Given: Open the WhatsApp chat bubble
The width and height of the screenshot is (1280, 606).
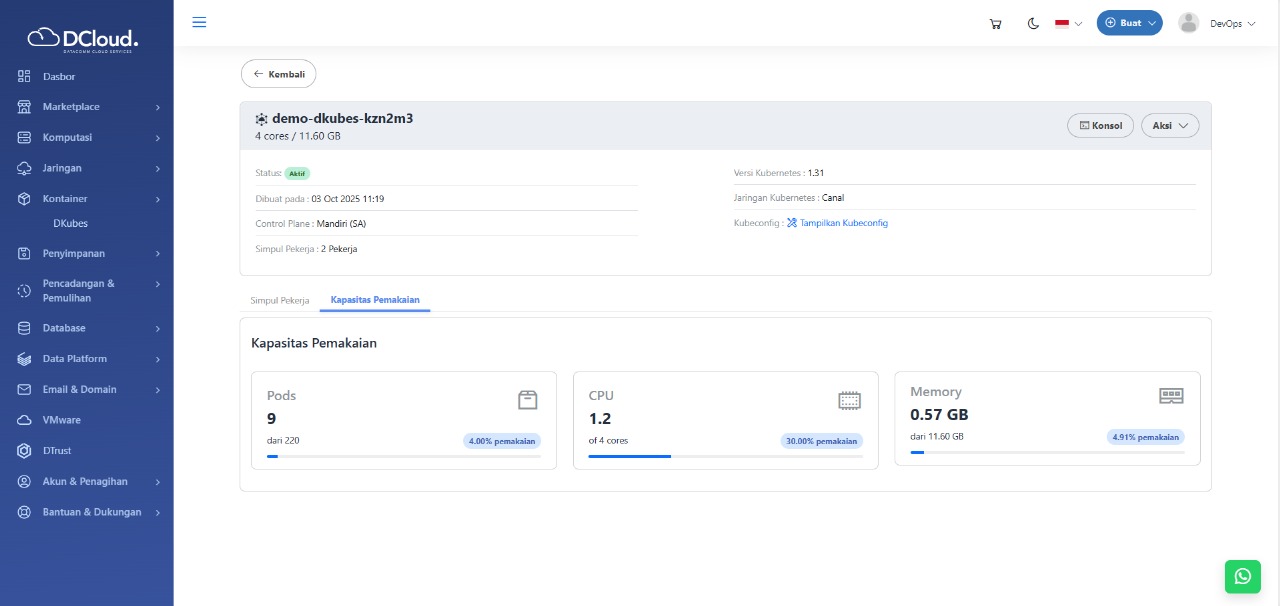Looking at the screenshot, I should tap(1242, 577).
